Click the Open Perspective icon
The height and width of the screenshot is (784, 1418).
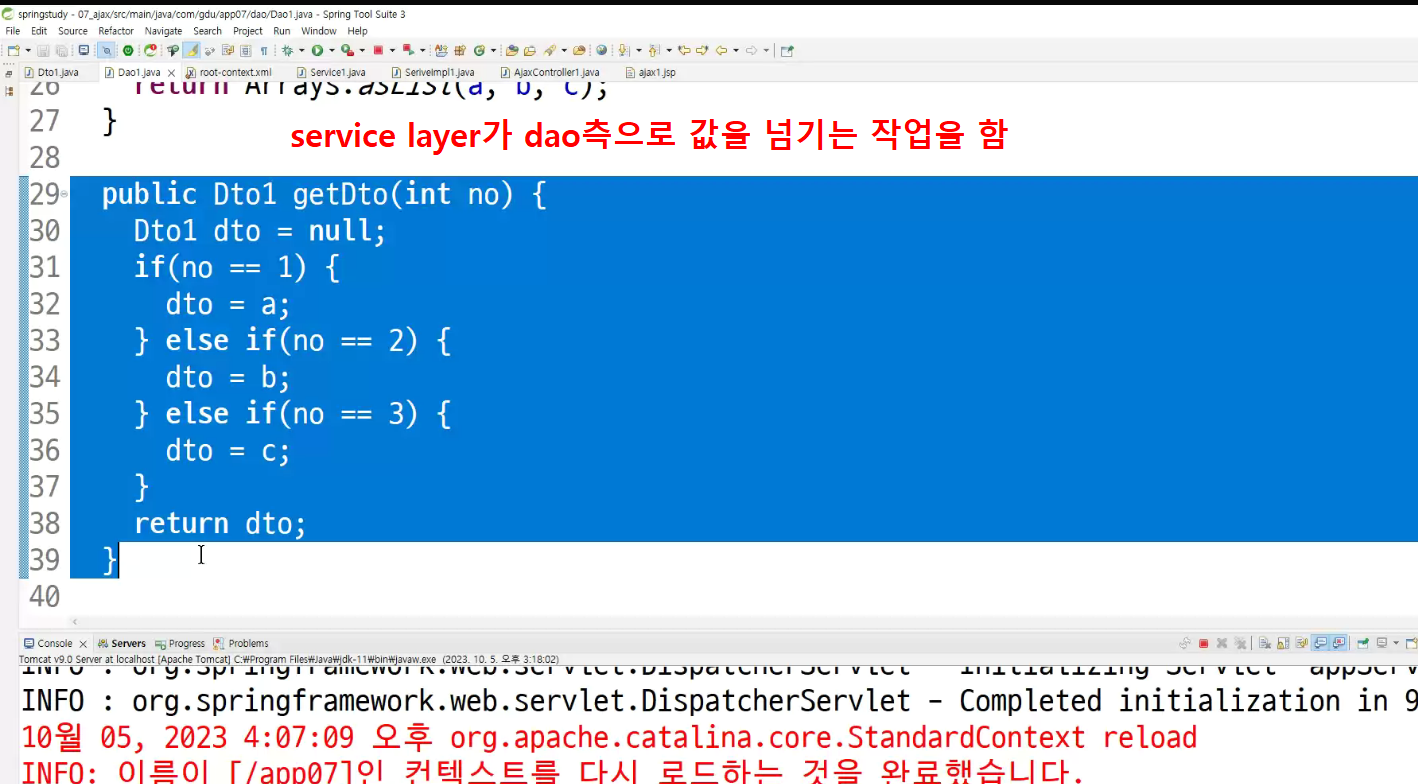pyautogui.click(x=786, y=50)
